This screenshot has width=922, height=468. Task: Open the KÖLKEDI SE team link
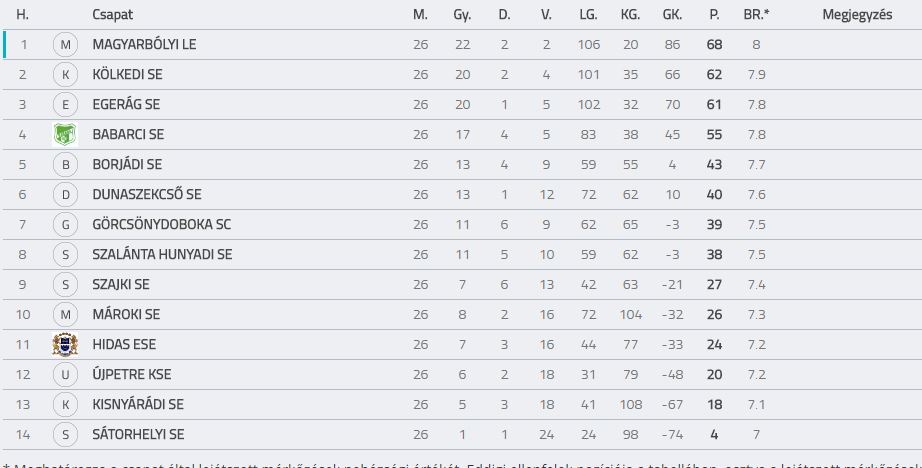[x=127, y=75]
